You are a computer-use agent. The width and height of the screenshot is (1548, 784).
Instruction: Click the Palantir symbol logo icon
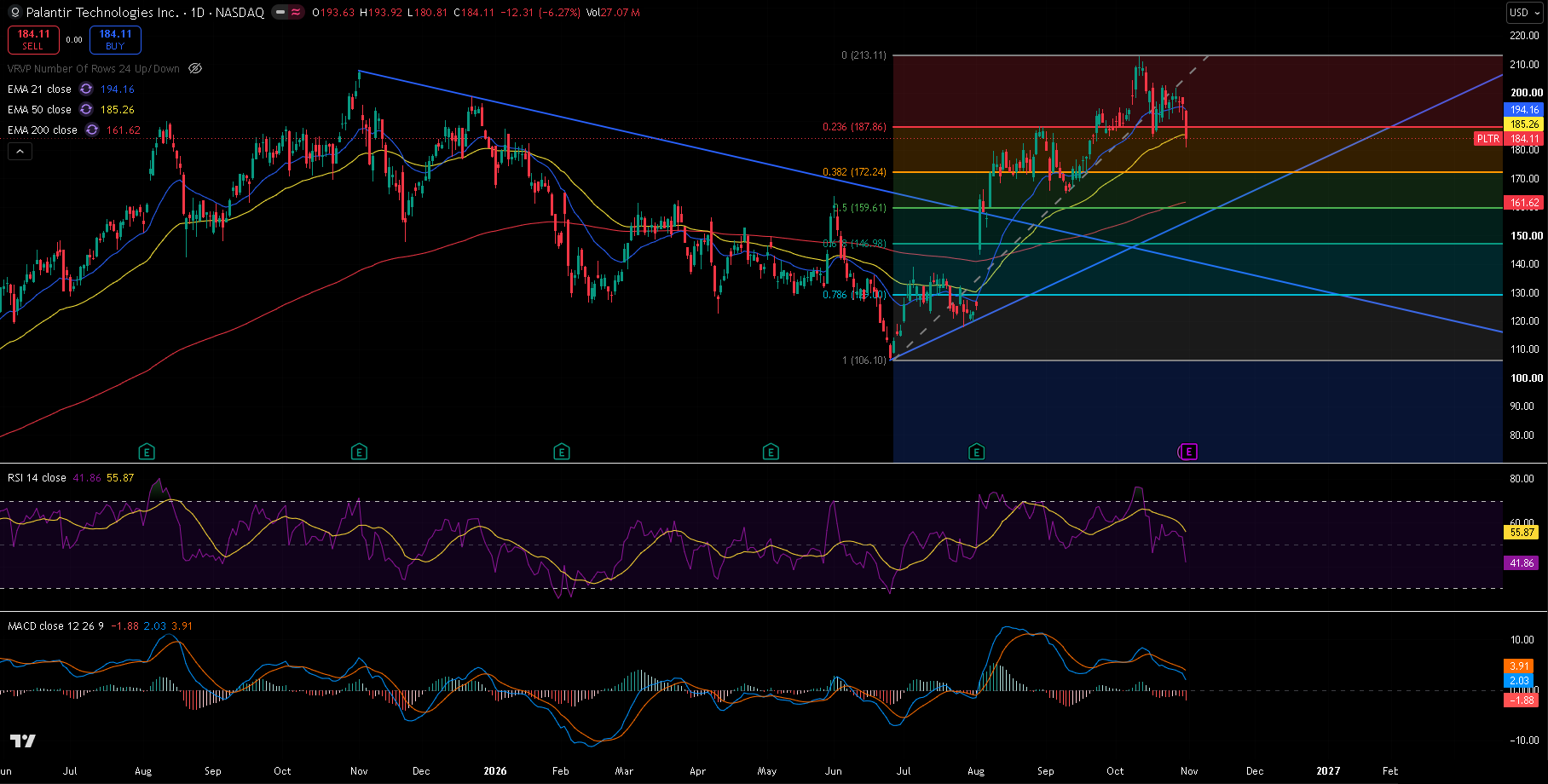14,13
